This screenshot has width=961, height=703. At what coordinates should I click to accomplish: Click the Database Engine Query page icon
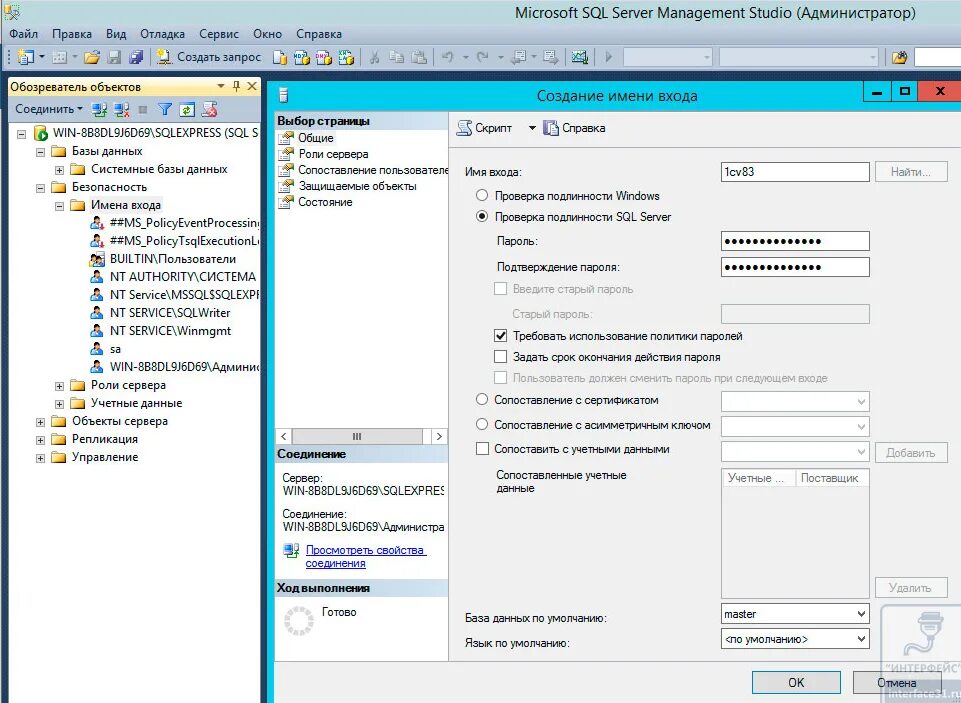[x=279, y=57]
